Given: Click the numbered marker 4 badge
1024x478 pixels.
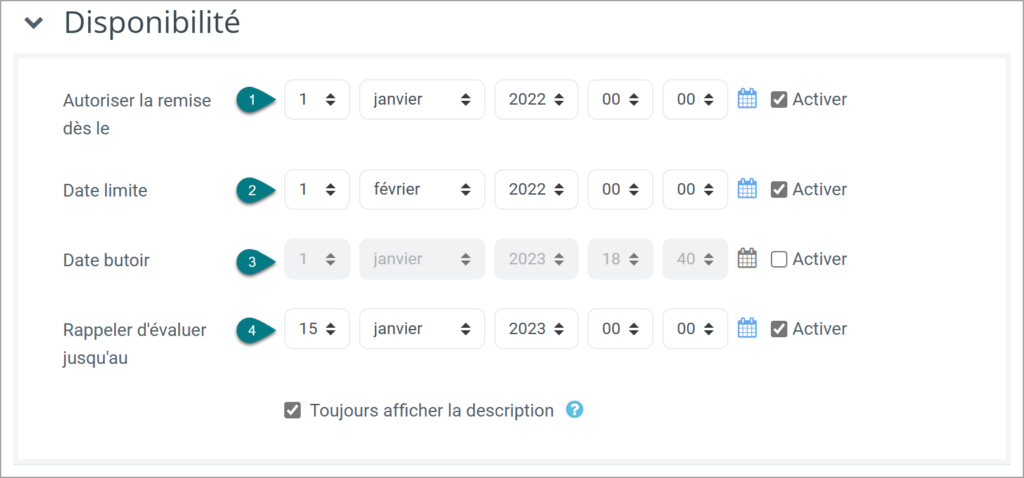Looking at the screenshot, I should pos(255,329).
